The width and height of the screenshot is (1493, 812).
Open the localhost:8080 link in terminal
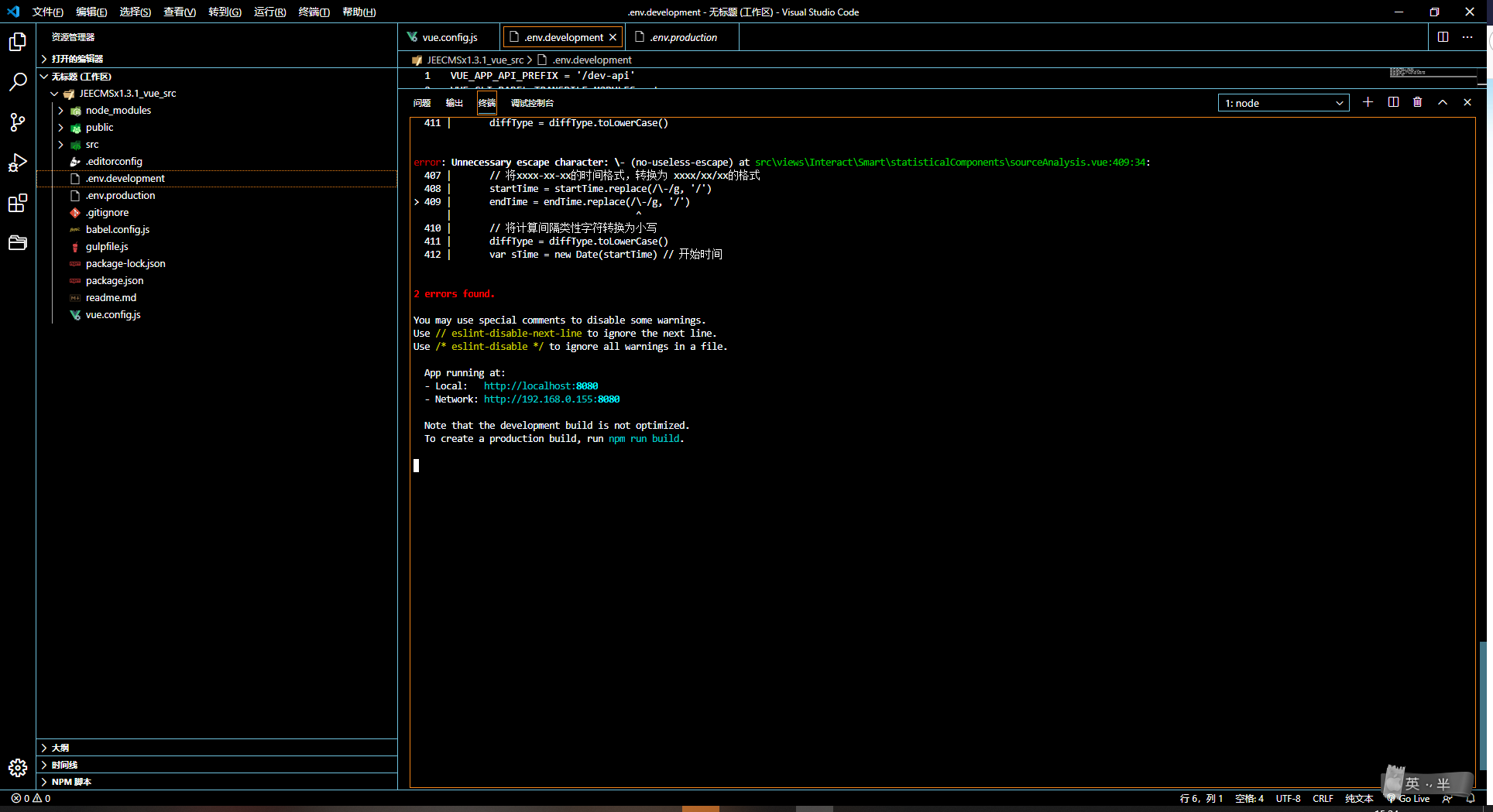tap(541, 385)
